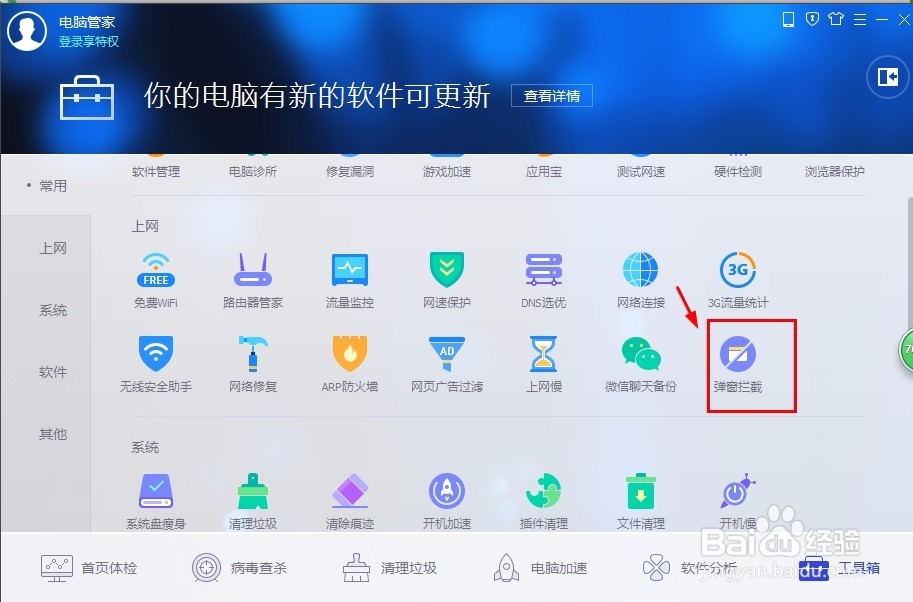
Task: Click the user avatar picture
Action: point(27,30)
